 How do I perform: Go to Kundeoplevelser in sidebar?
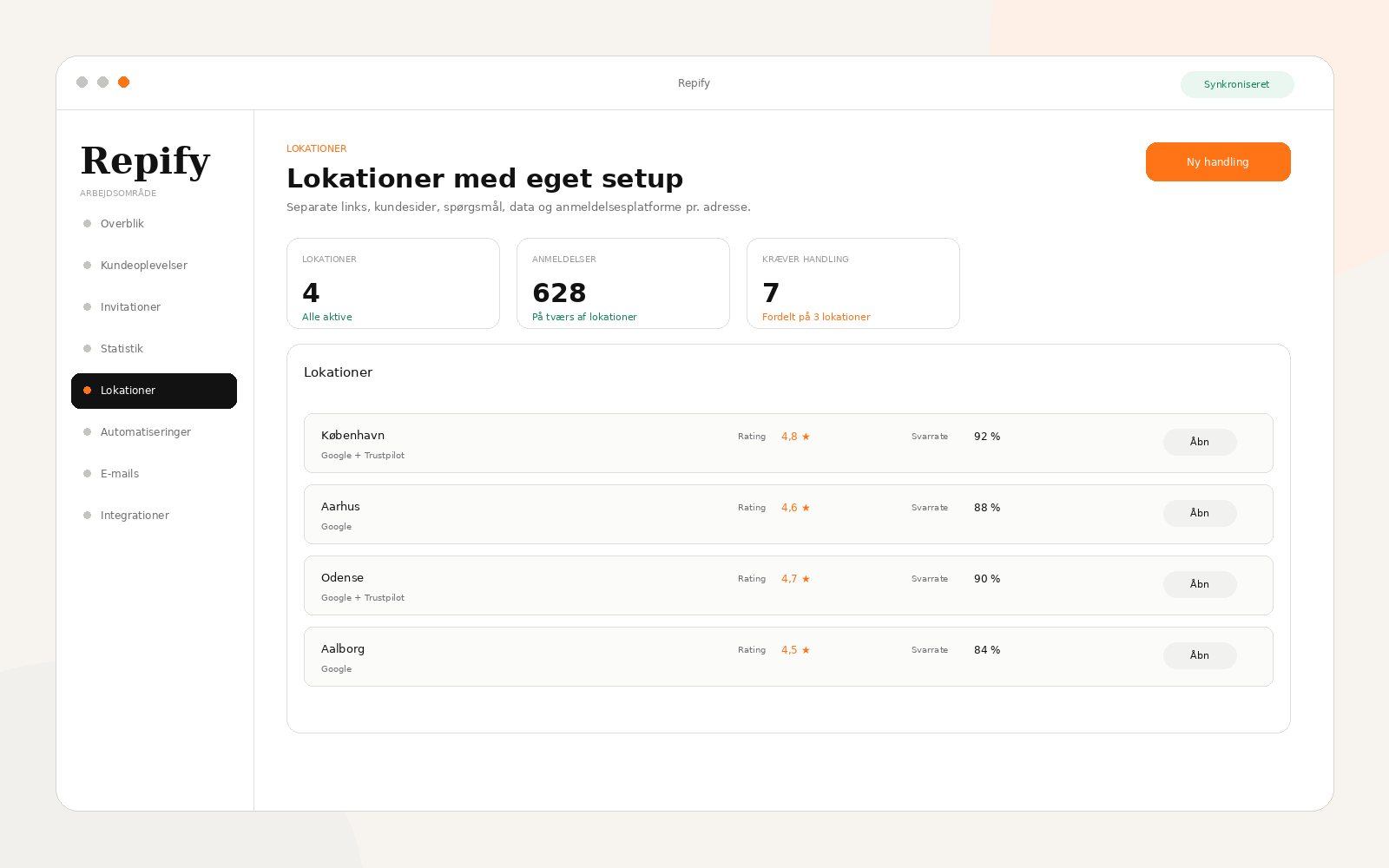[x=154, y=266]
